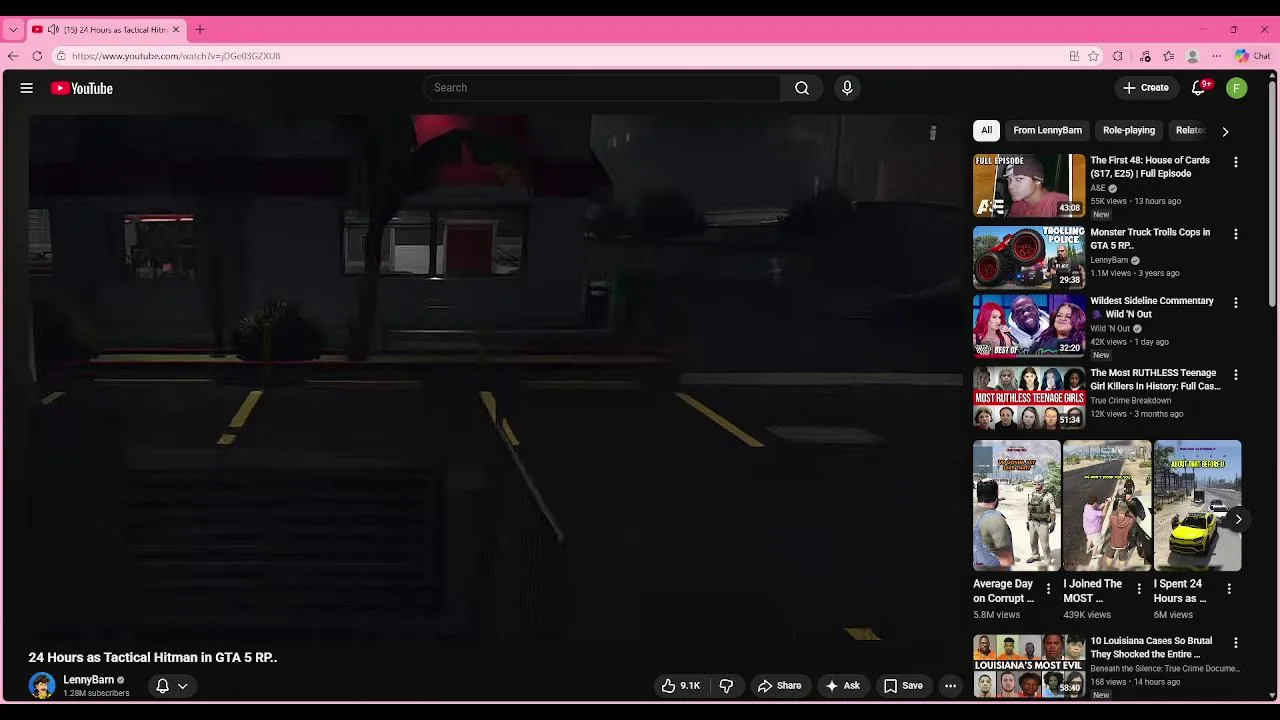Select the Related filter chip
1280x720 pixels.
[1190, 130]
